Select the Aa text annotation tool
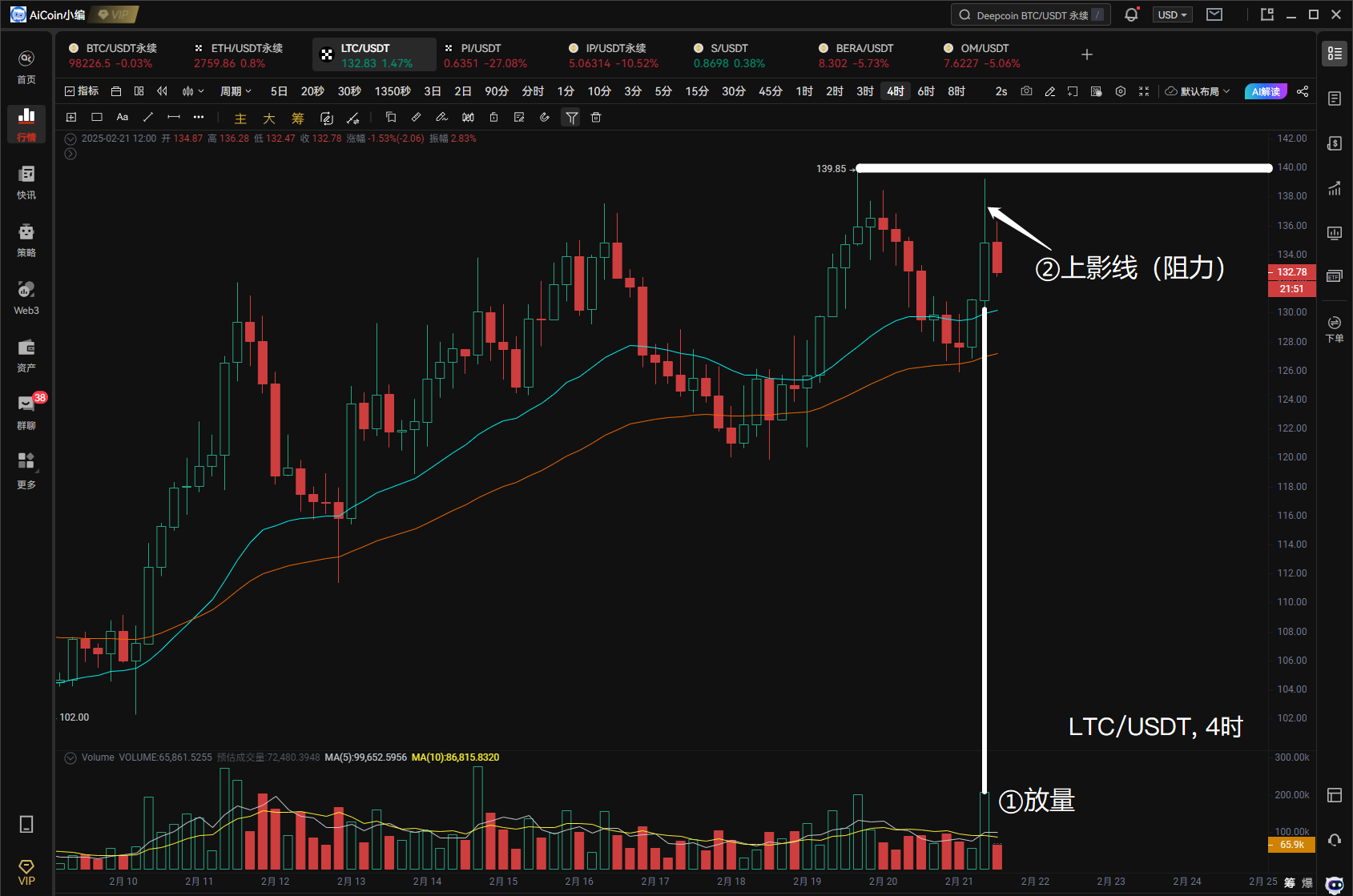This screenshot has height=896, width=1353. pos(123,118)
